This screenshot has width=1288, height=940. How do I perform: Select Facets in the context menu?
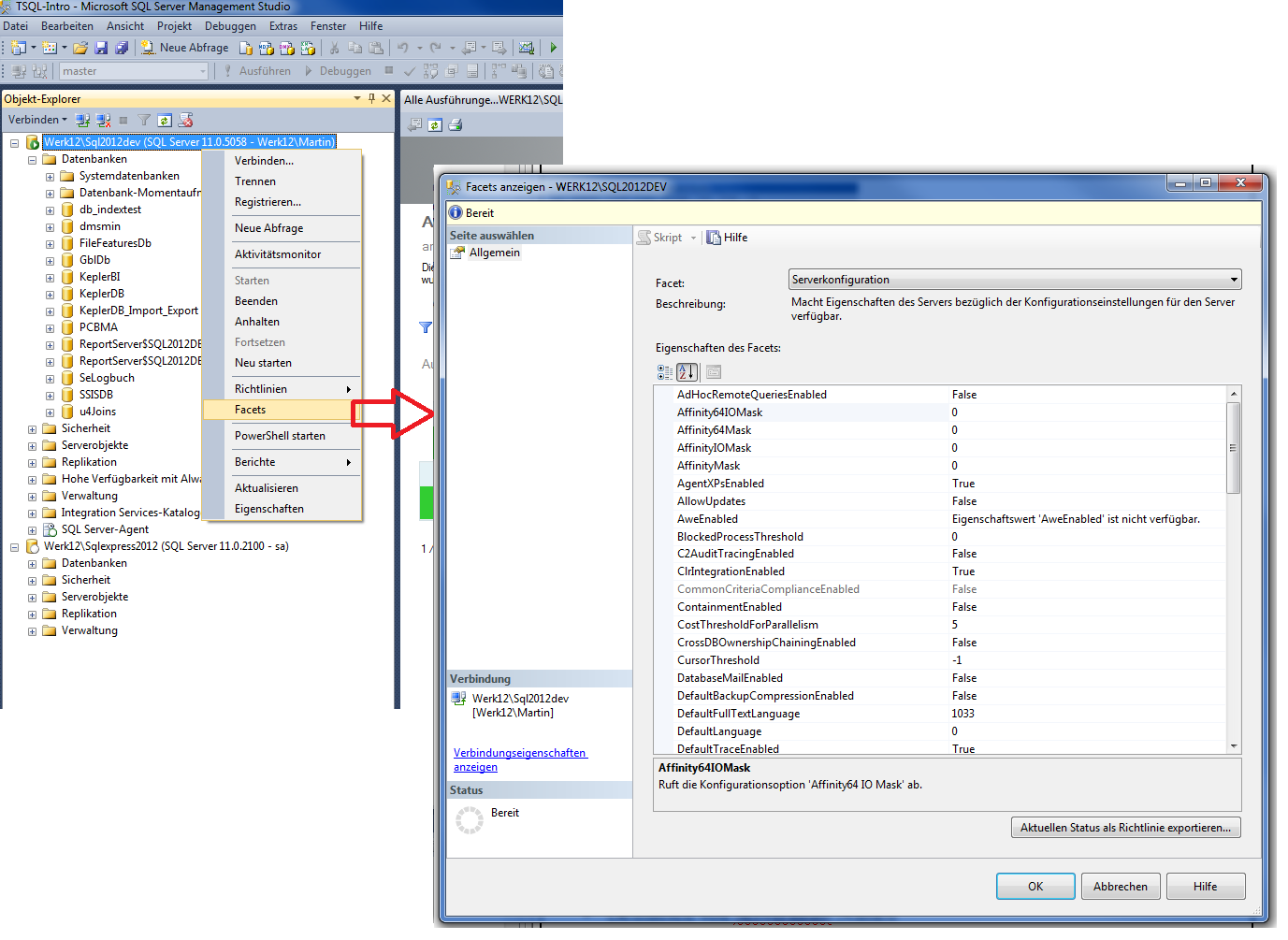282,410
